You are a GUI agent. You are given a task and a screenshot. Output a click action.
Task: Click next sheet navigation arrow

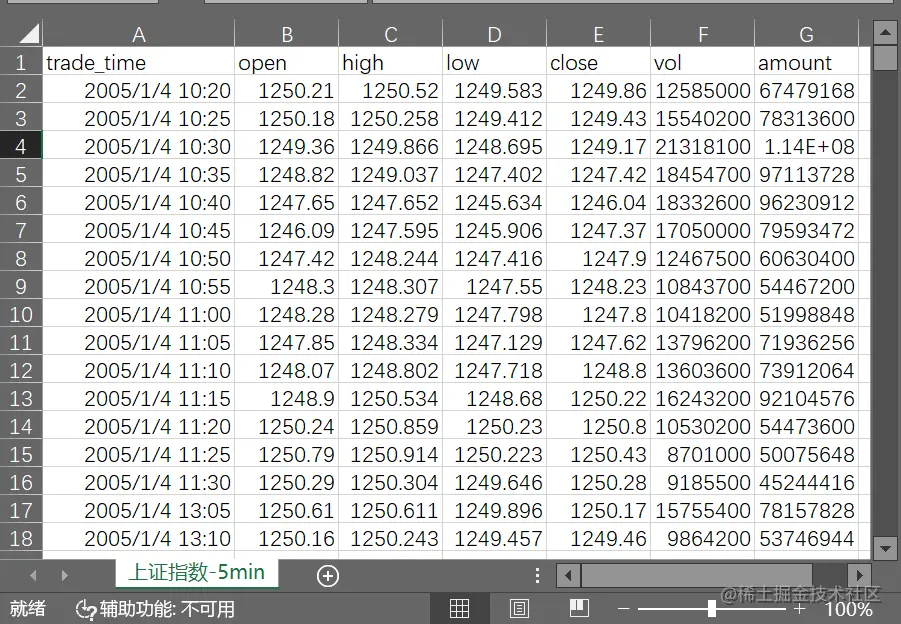coord(64,575)
